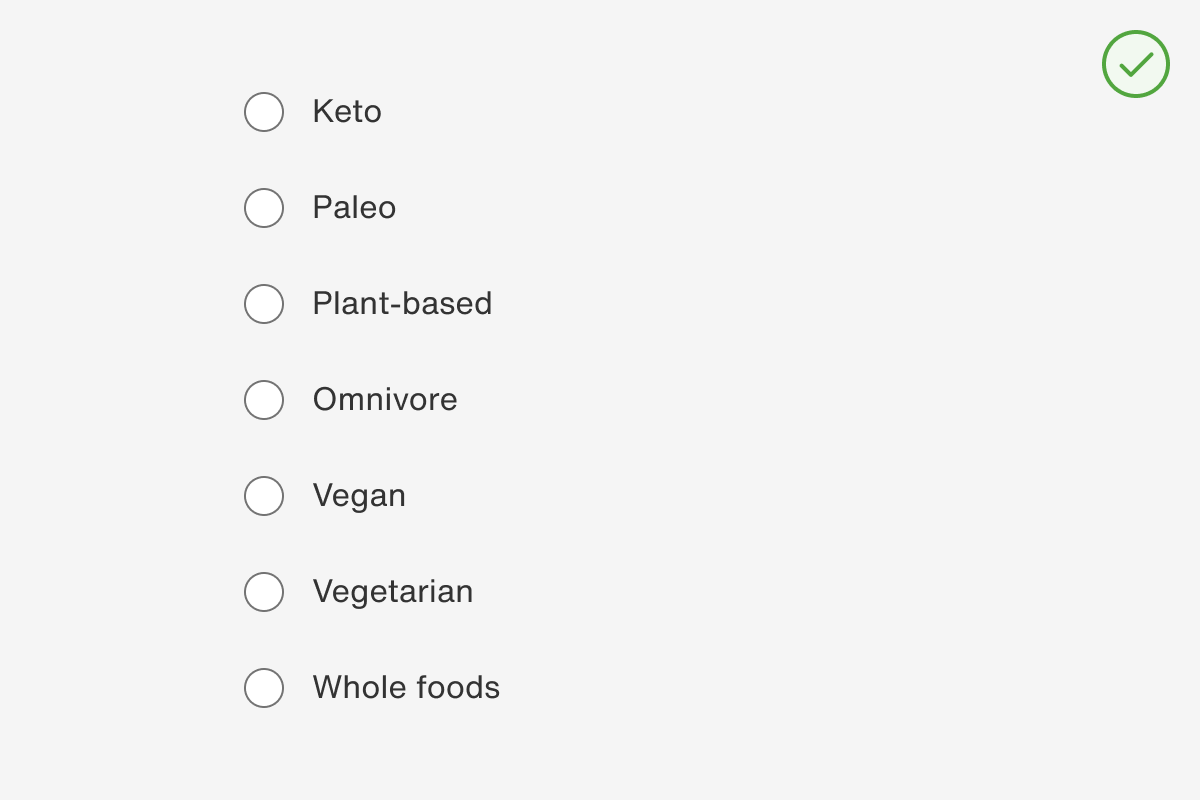Click the Whole foods label text

click(406, 688)
